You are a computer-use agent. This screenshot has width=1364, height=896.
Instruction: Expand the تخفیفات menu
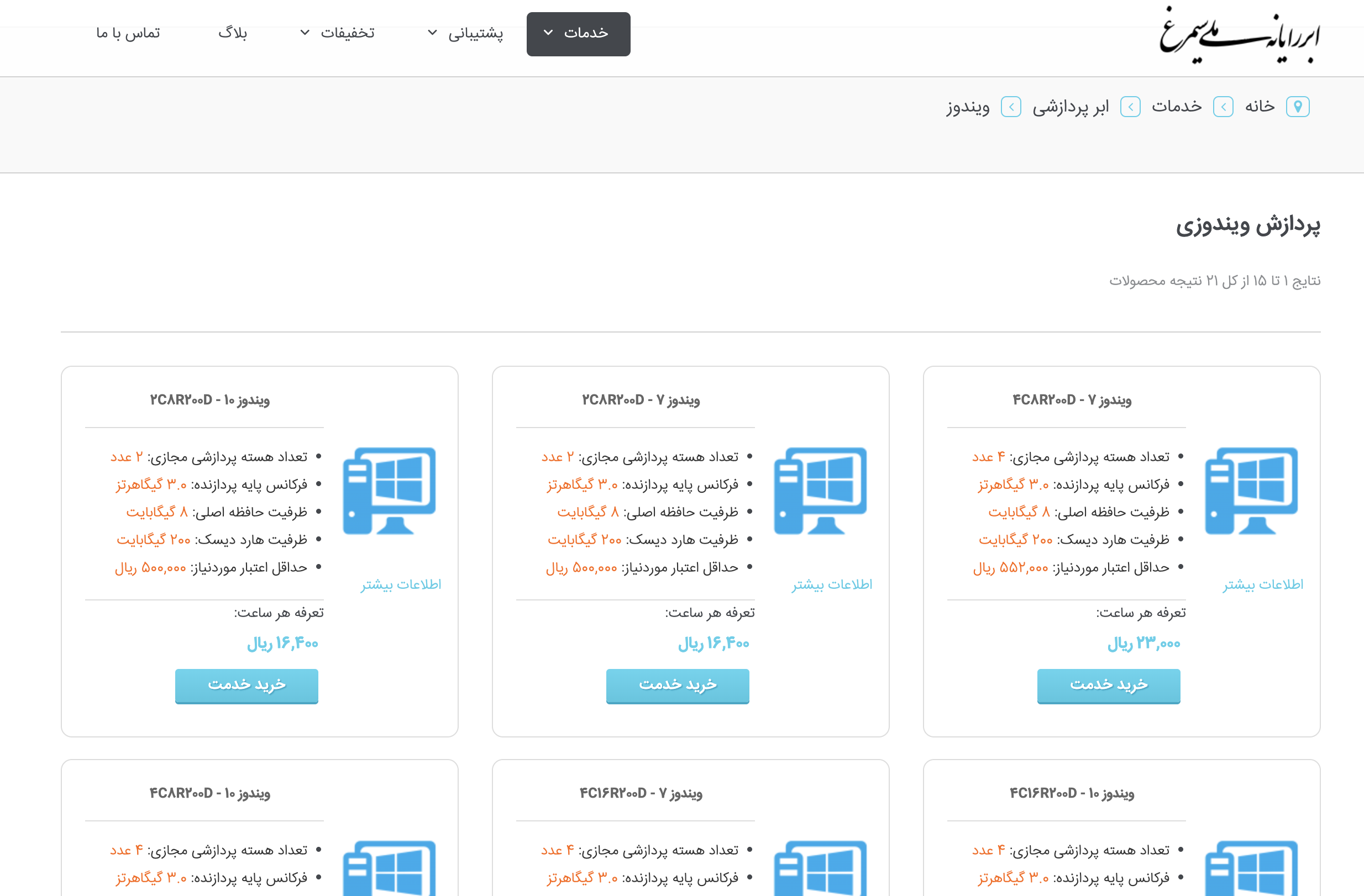tap(338, 34)
